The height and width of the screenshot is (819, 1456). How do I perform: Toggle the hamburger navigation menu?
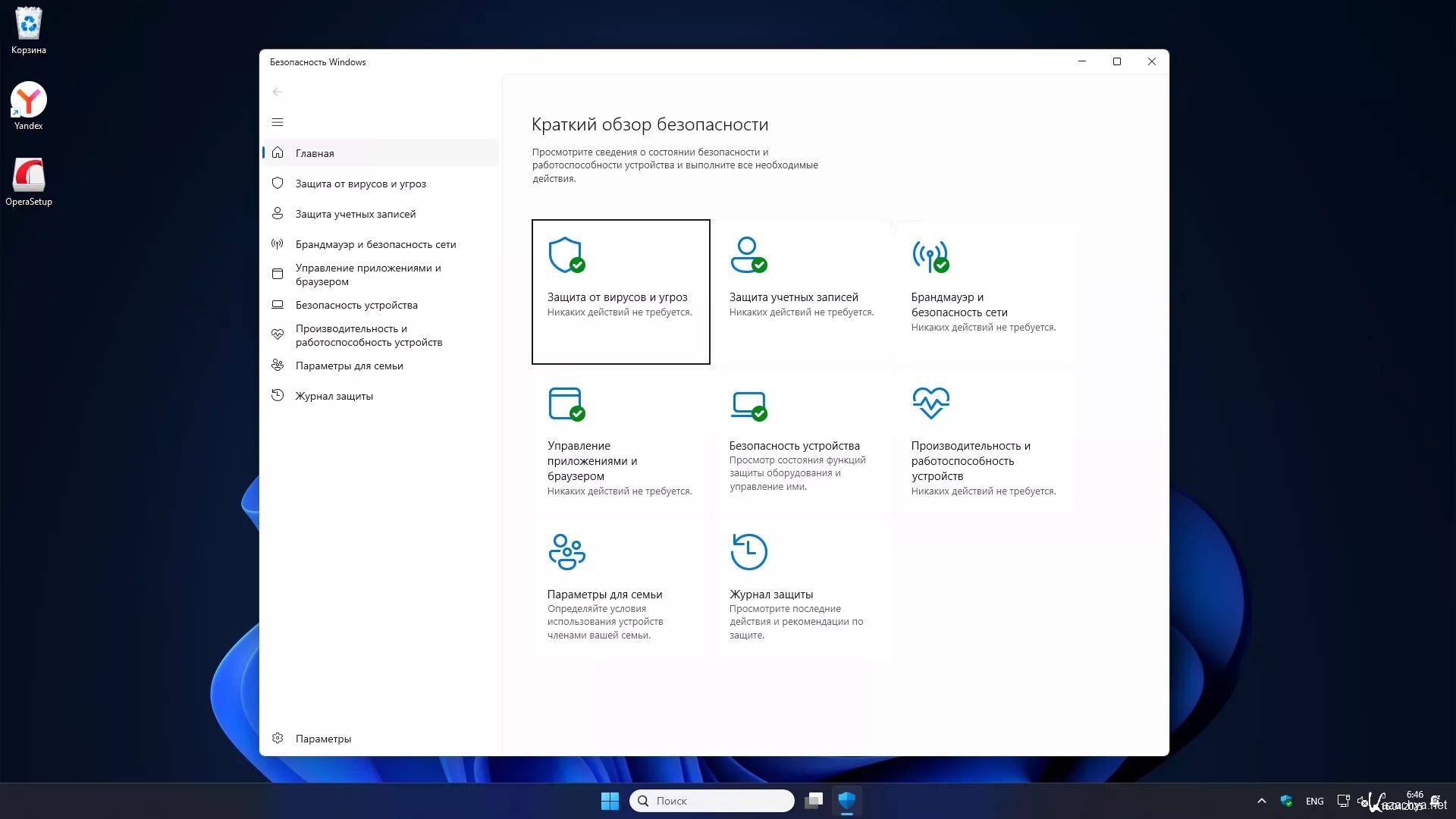tap(278, 122)
